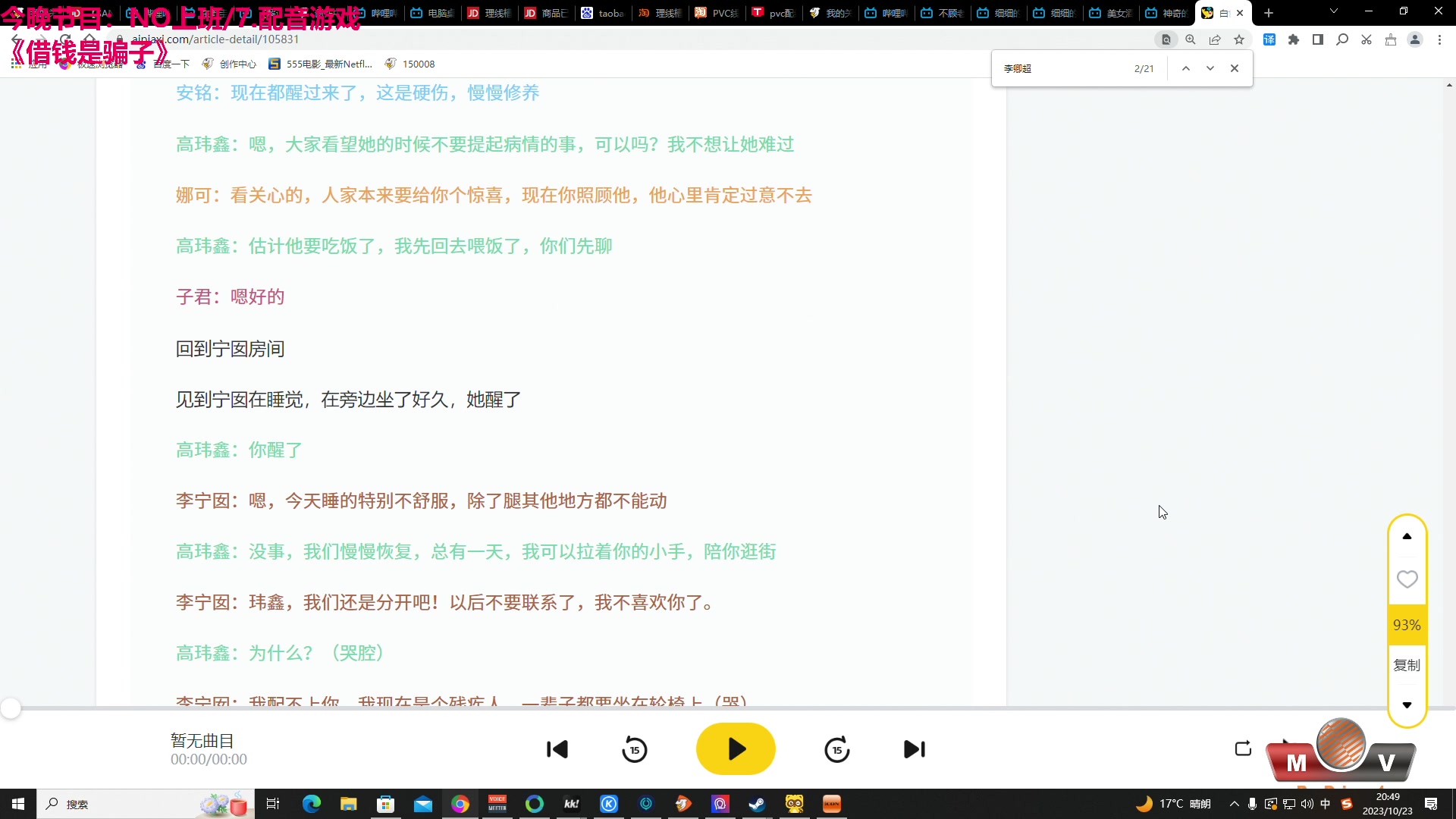The image size is (1456, 819).
Task: Click the brush cleaner extension icon
Action: 1391,39
